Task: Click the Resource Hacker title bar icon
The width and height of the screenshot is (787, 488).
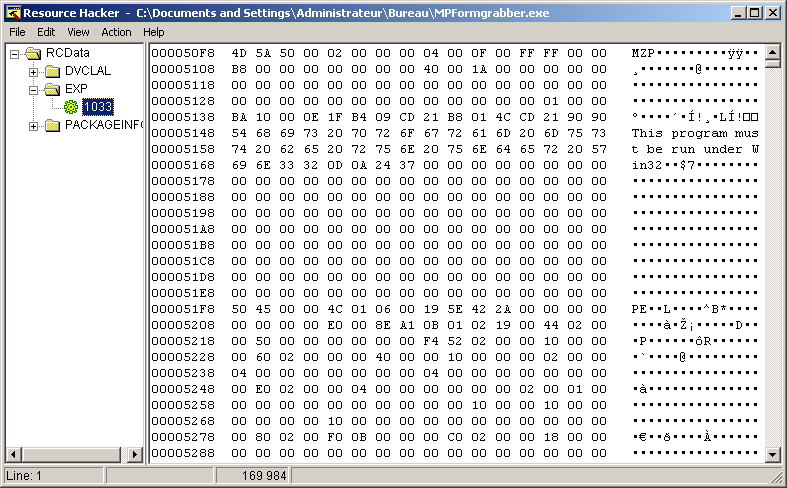Action: (13, 13)
